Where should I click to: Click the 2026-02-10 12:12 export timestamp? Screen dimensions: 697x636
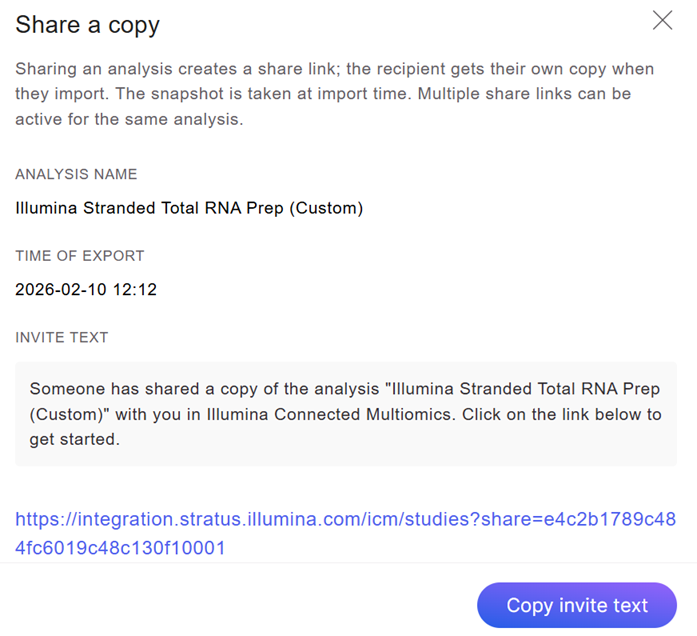coord(86,290)
